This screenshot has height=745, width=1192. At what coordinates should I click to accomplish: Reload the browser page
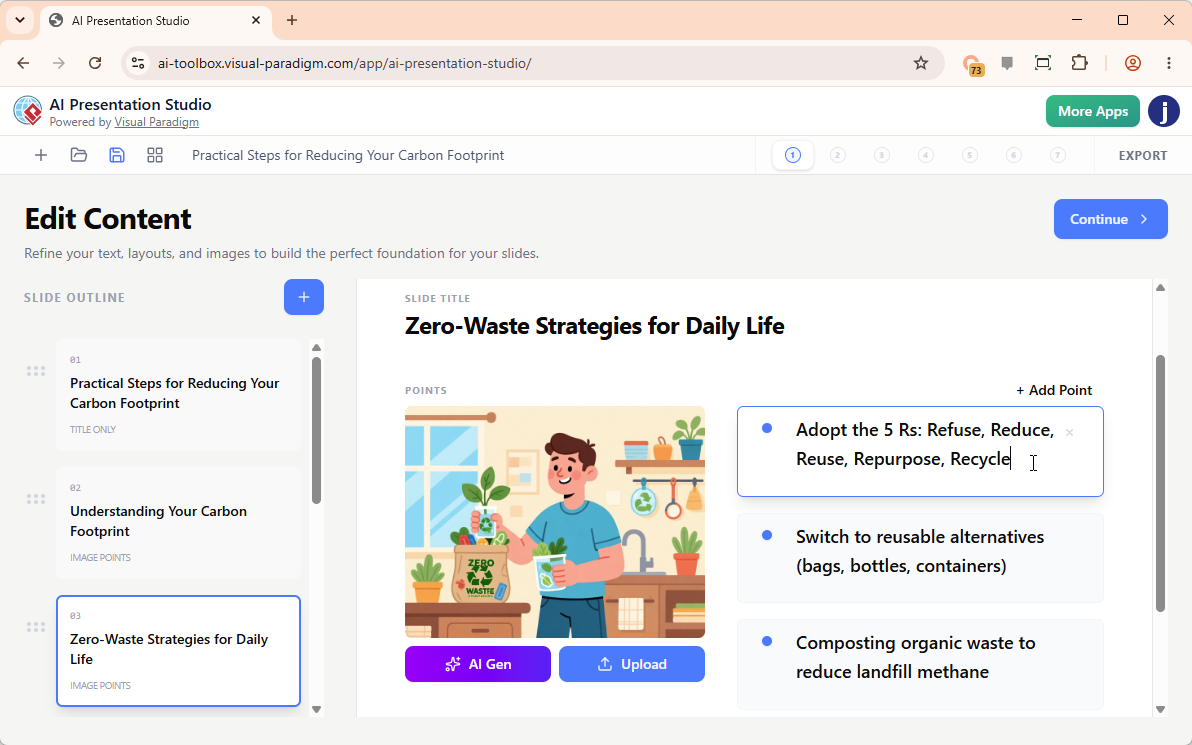pyautogui.click(x=95, y=63)
